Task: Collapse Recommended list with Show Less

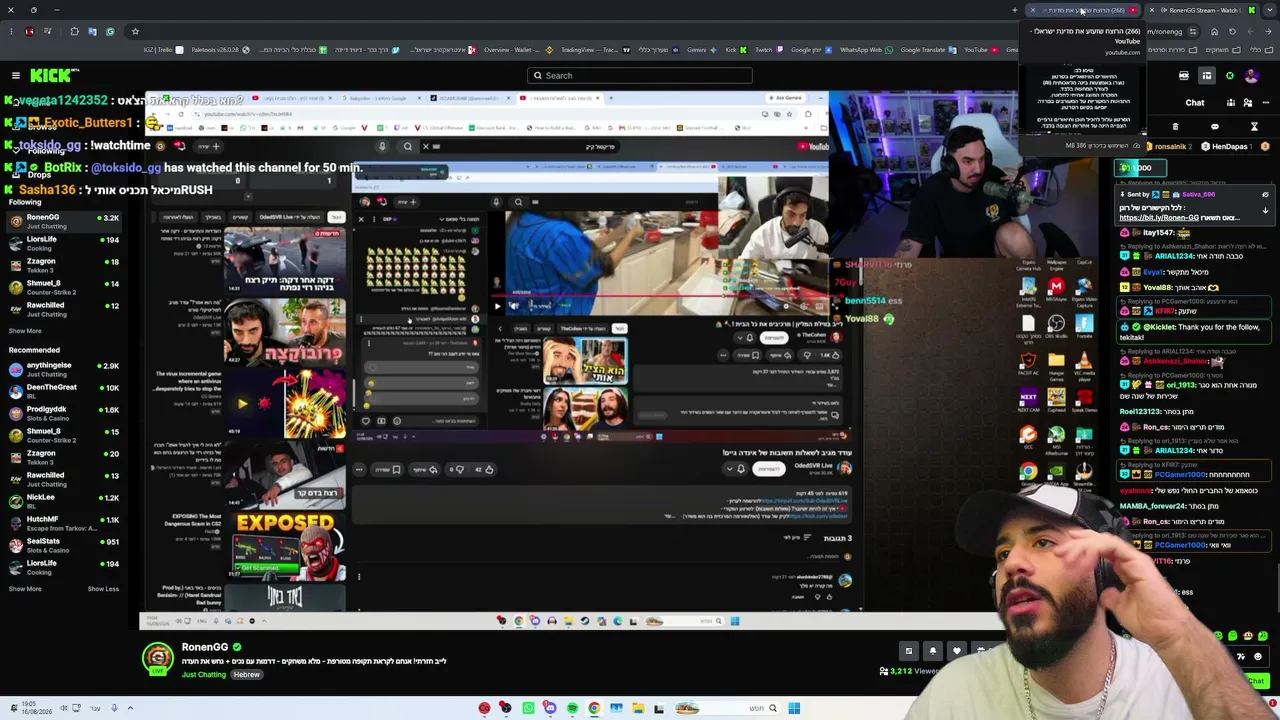Action: point(103,589)
